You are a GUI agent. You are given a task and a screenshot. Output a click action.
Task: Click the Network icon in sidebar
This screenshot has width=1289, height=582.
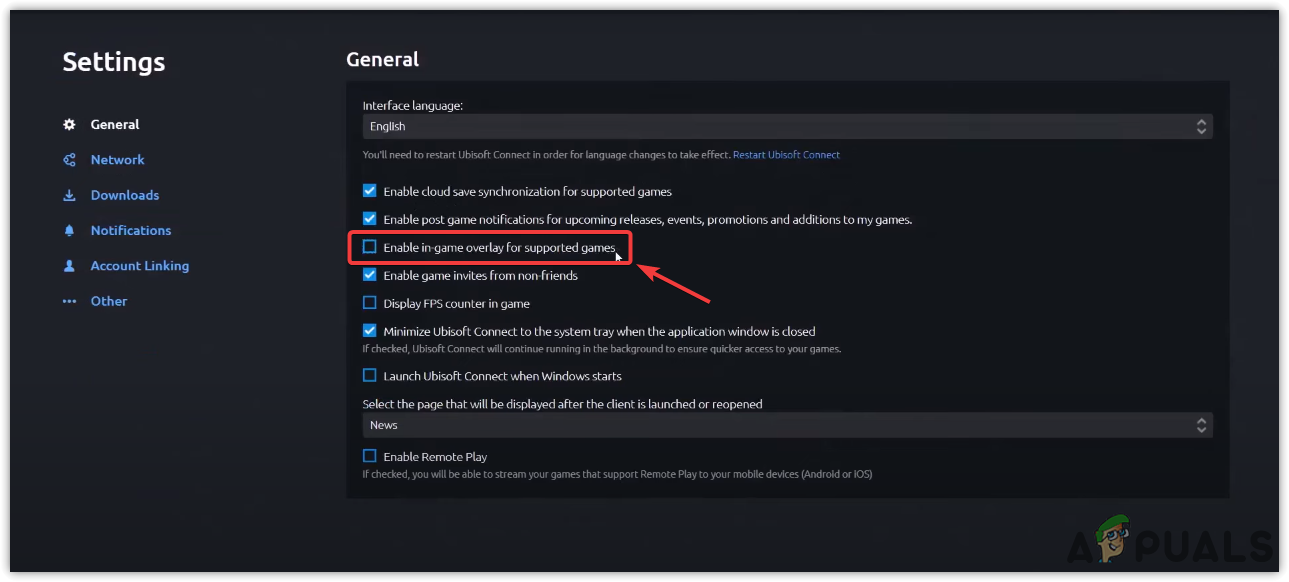[69, 160]
